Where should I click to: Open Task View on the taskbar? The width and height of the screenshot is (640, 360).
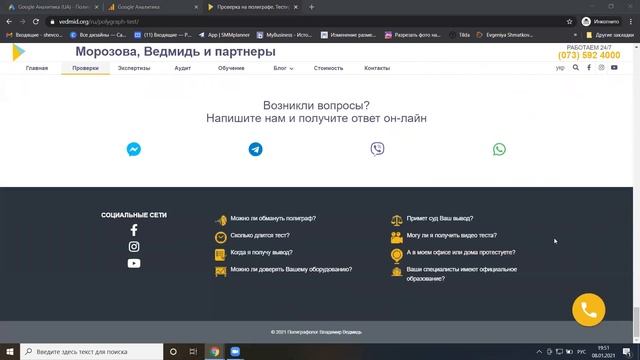(193, 351)
